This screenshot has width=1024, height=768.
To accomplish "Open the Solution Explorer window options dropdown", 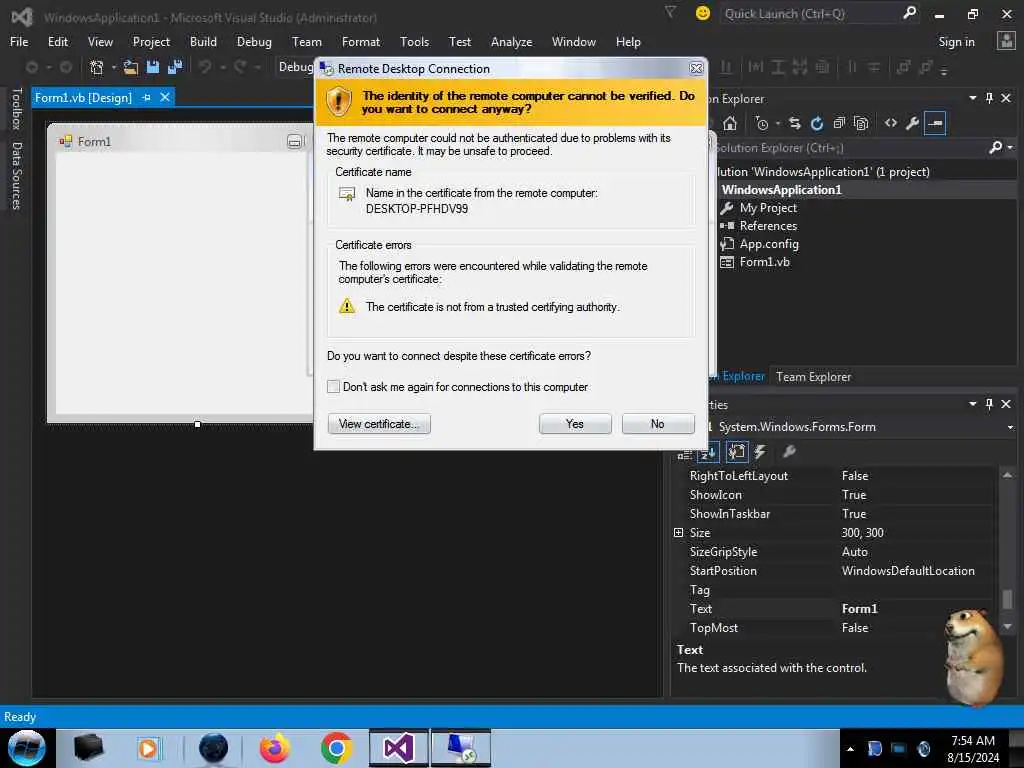I will (972, 98).
